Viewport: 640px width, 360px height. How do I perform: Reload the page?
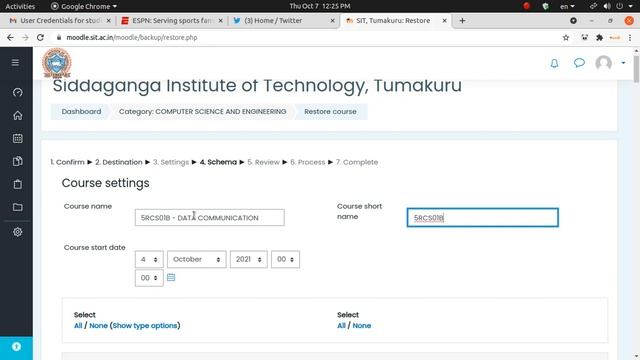pyautogui.click(x=40, y=38)
